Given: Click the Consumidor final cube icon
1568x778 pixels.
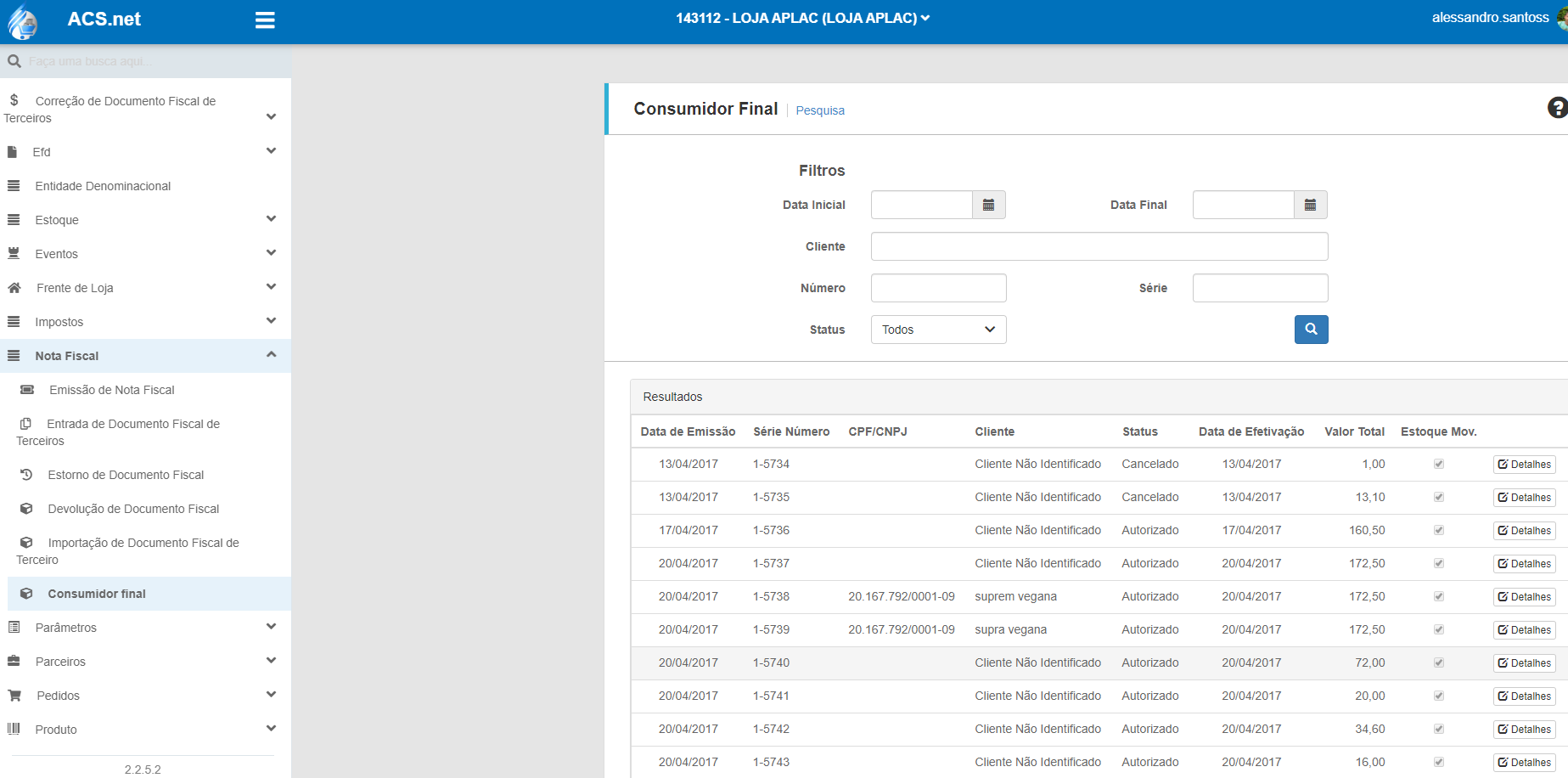Looking at the screenshot, I should 26,594.
